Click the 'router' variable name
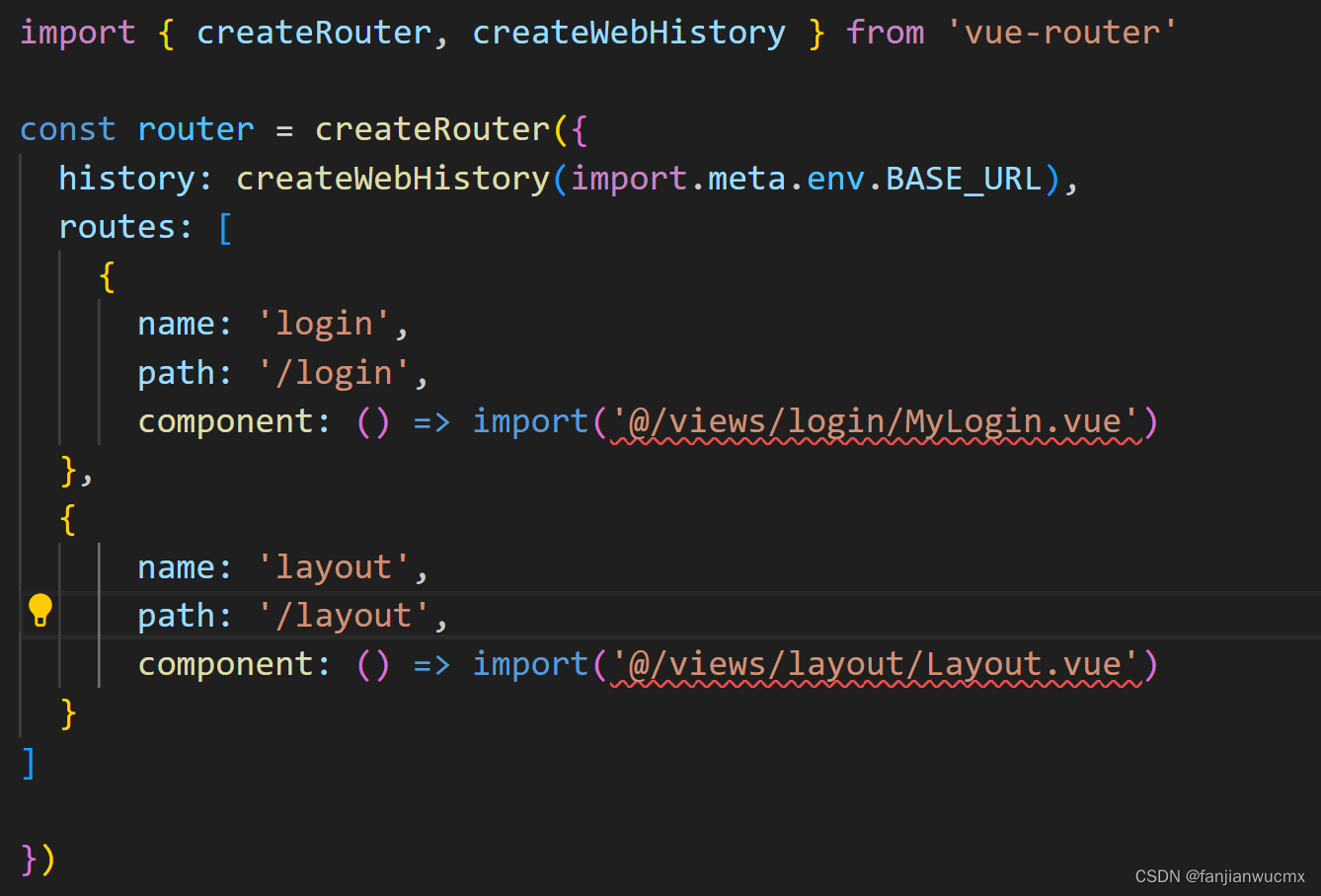Screen dimensions: 1321x896 click(x=195, y=129)
